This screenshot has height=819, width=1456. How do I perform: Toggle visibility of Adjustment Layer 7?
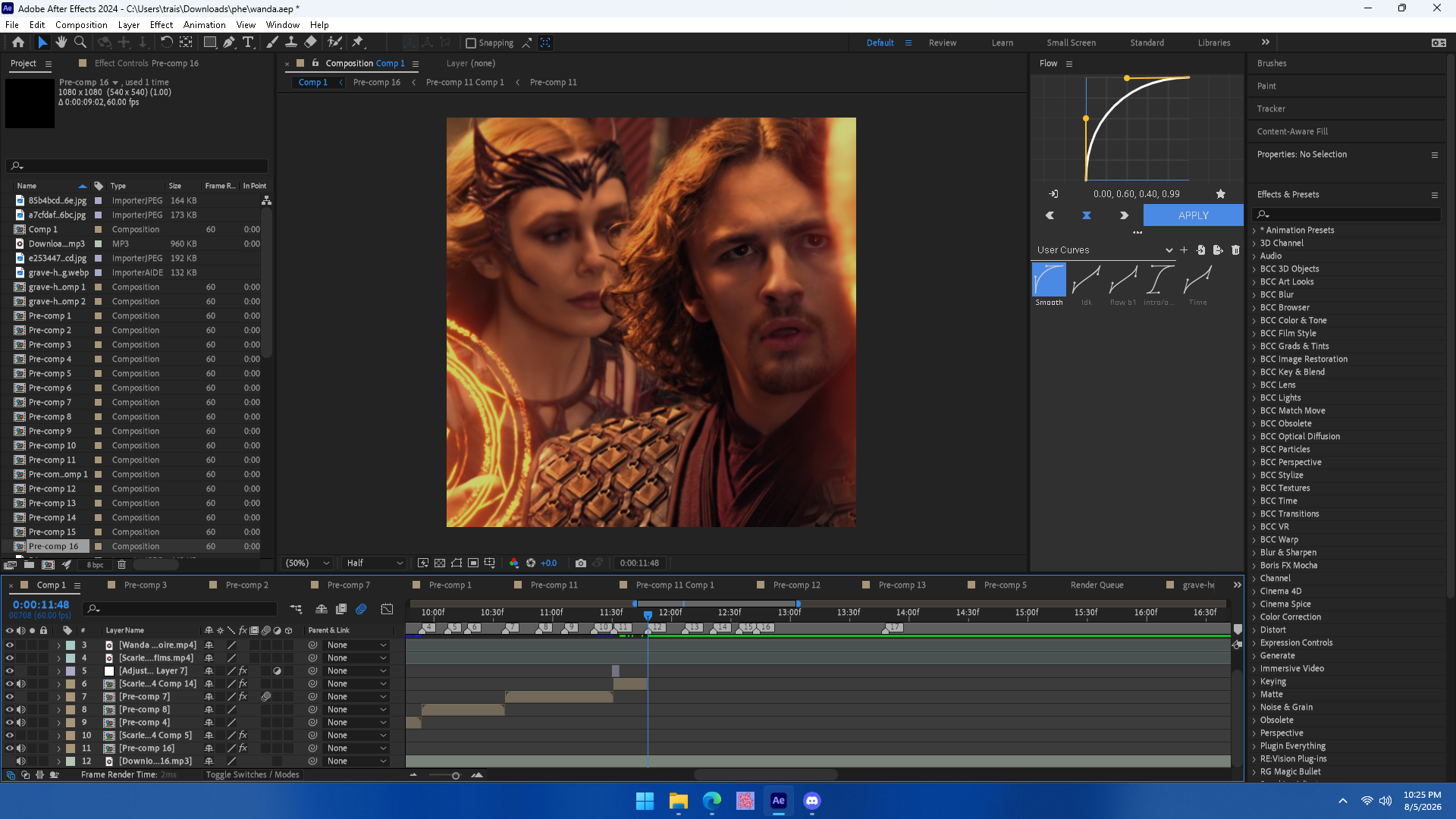[x=9, y=671]
